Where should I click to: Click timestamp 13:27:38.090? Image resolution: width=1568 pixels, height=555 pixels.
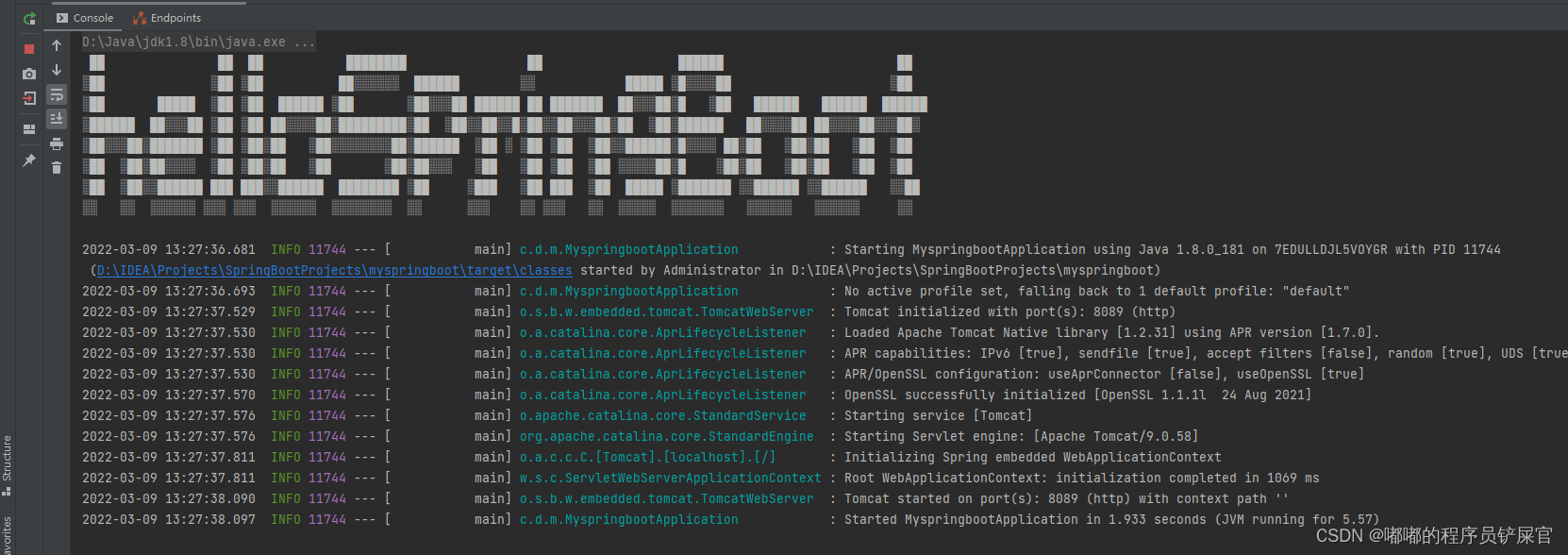pos(209,498)
